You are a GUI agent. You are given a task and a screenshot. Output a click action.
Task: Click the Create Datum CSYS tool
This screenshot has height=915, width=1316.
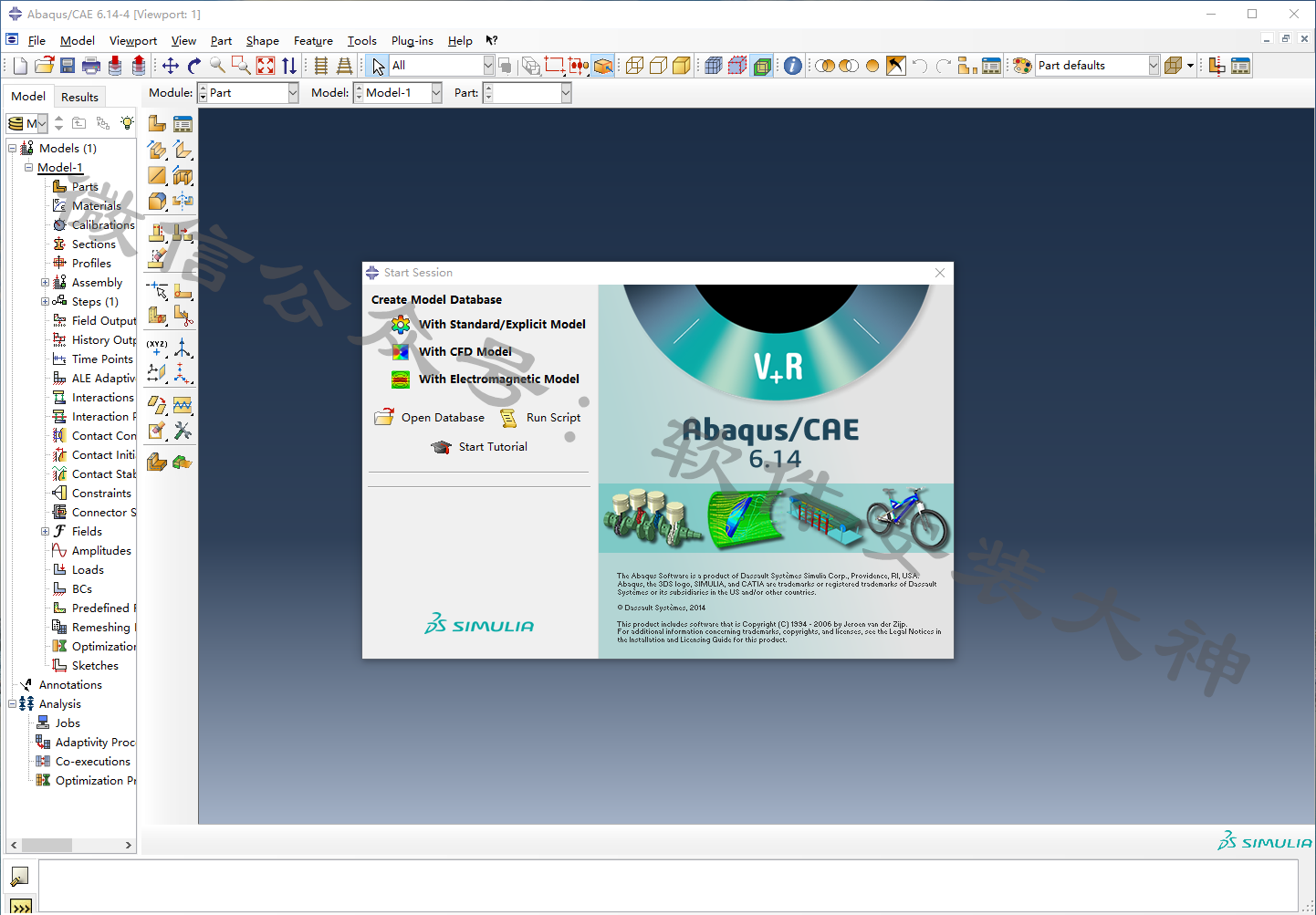coord(183,348)
